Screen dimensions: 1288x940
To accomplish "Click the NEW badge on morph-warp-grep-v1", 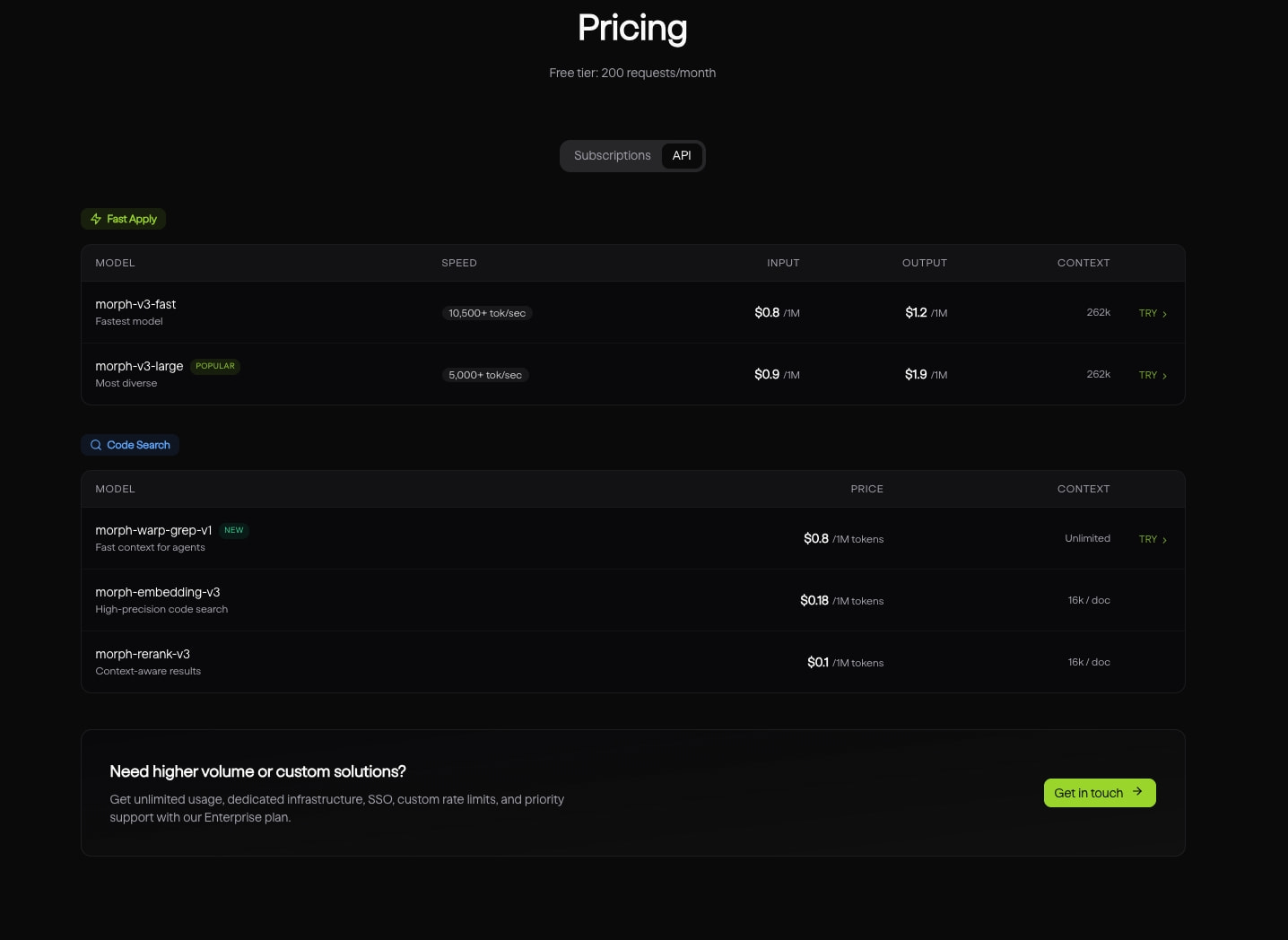I will pyautogui.click(x=234, y=530).
